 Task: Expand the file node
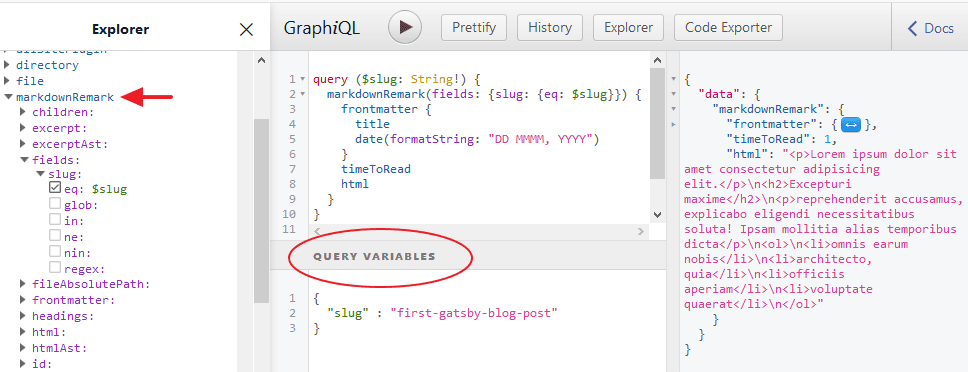(7, 81)
